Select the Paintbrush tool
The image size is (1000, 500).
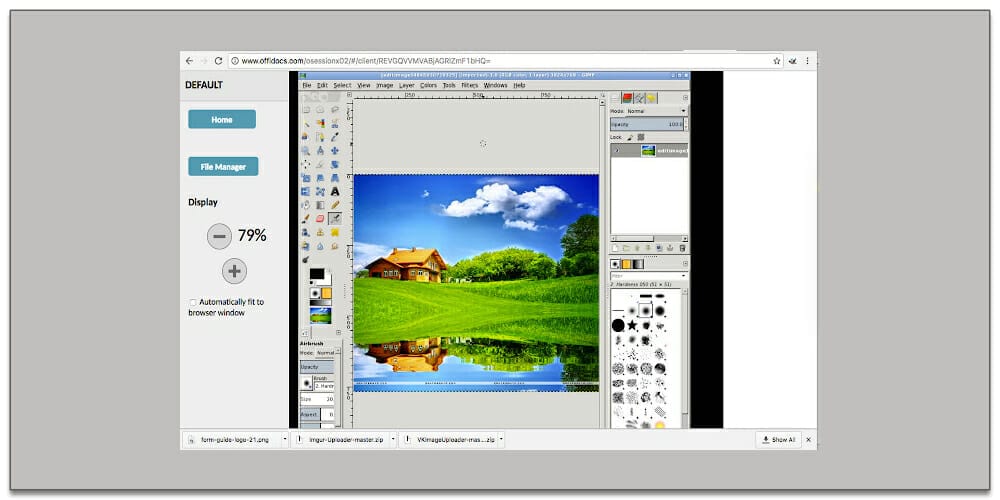305,219
